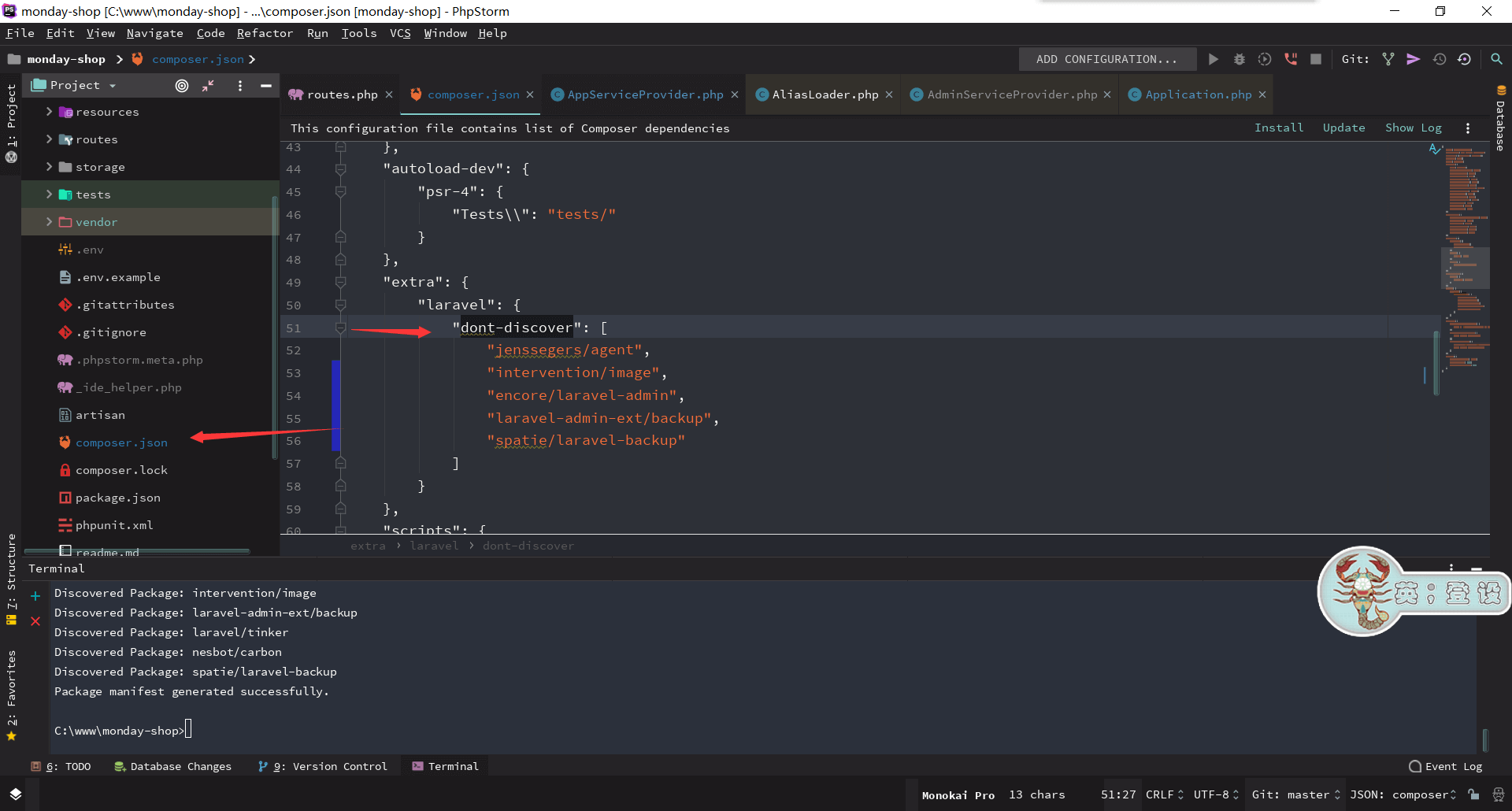Click the Terminal tool window button
1512x811 pixels.
(445, 766)
